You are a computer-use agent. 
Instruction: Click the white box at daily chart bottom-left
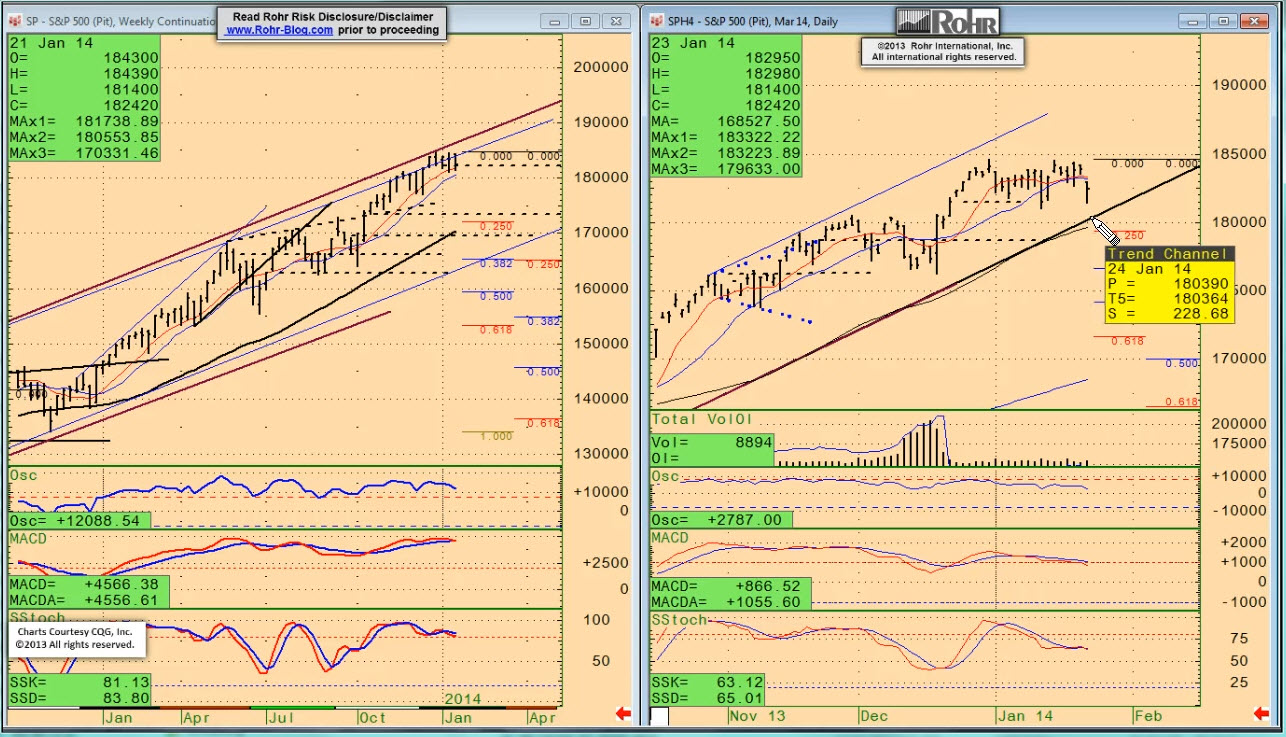pos(660,717)
